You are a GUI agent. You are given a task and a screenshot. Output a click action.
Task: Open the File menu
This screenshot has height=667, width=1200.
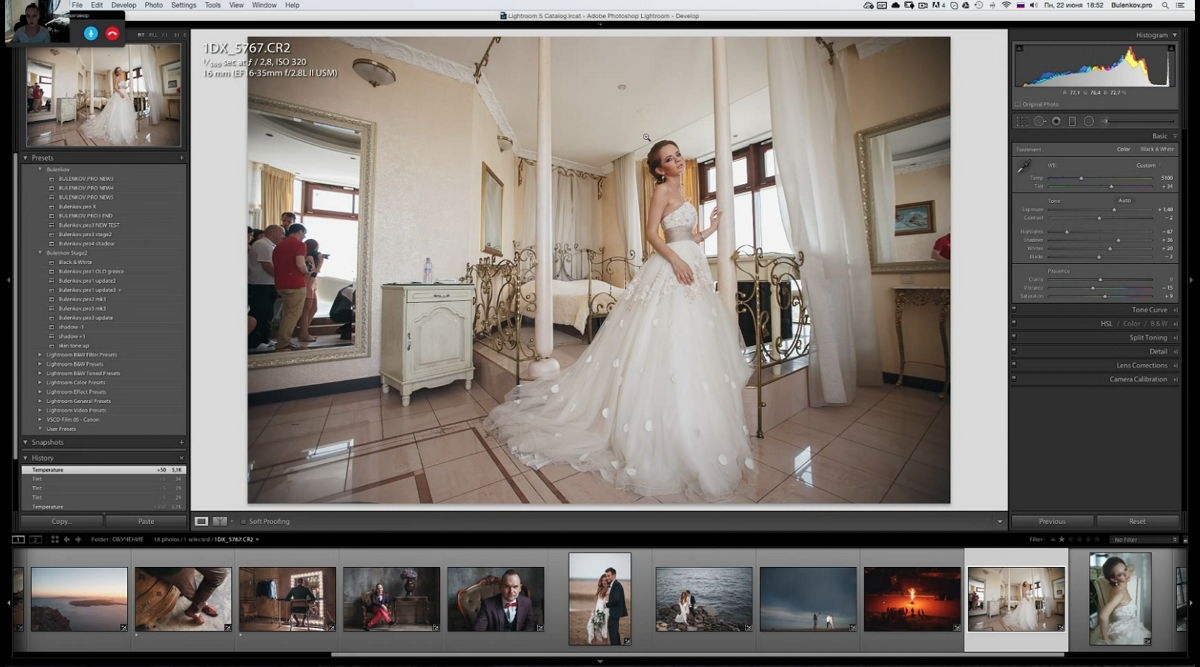coord(77,5)
